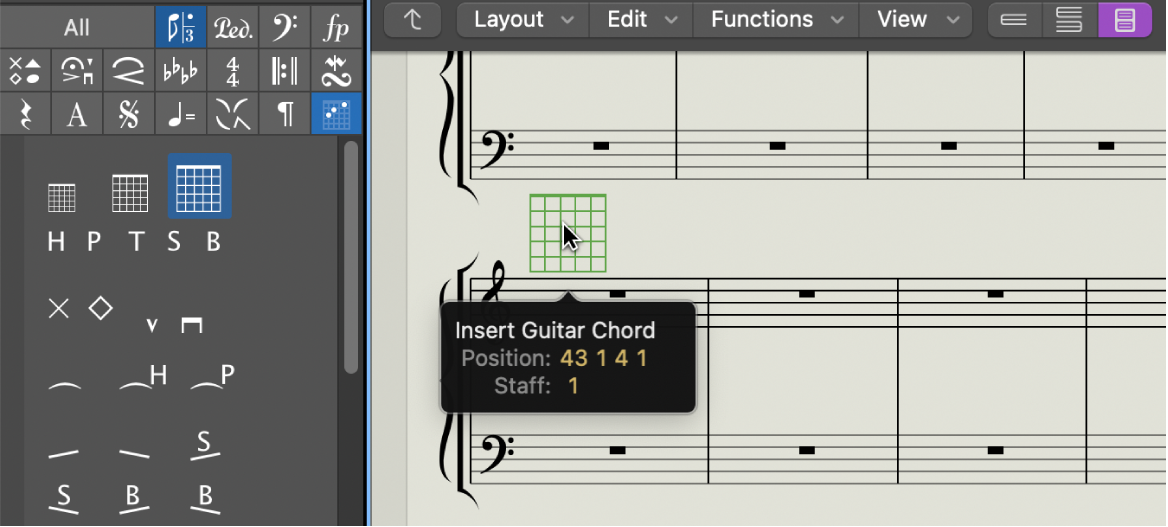
Task: Select the smallest chord grid symbol
Action: tap(62, 197)
